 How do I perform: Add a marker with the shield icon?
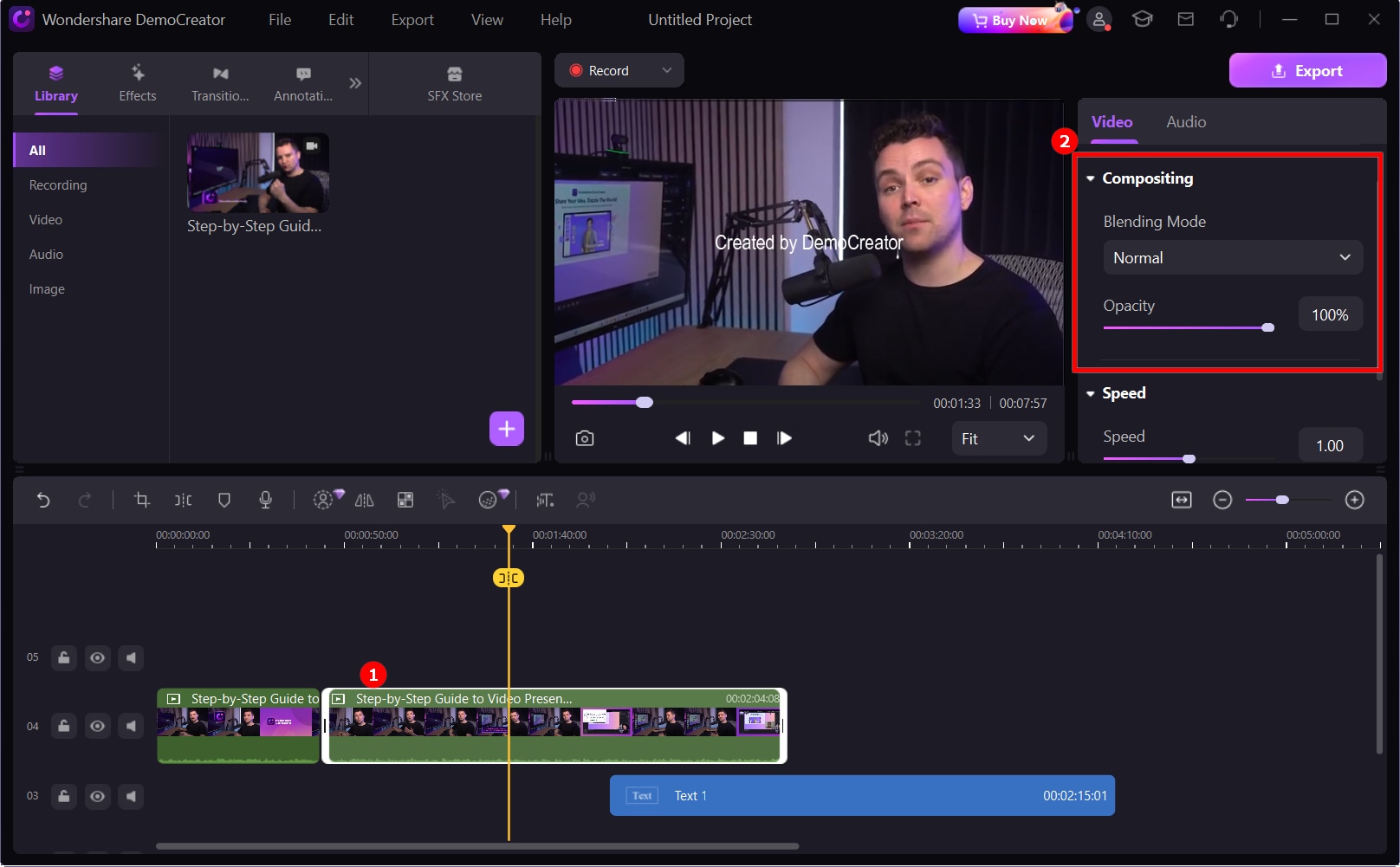click(224, 500)
